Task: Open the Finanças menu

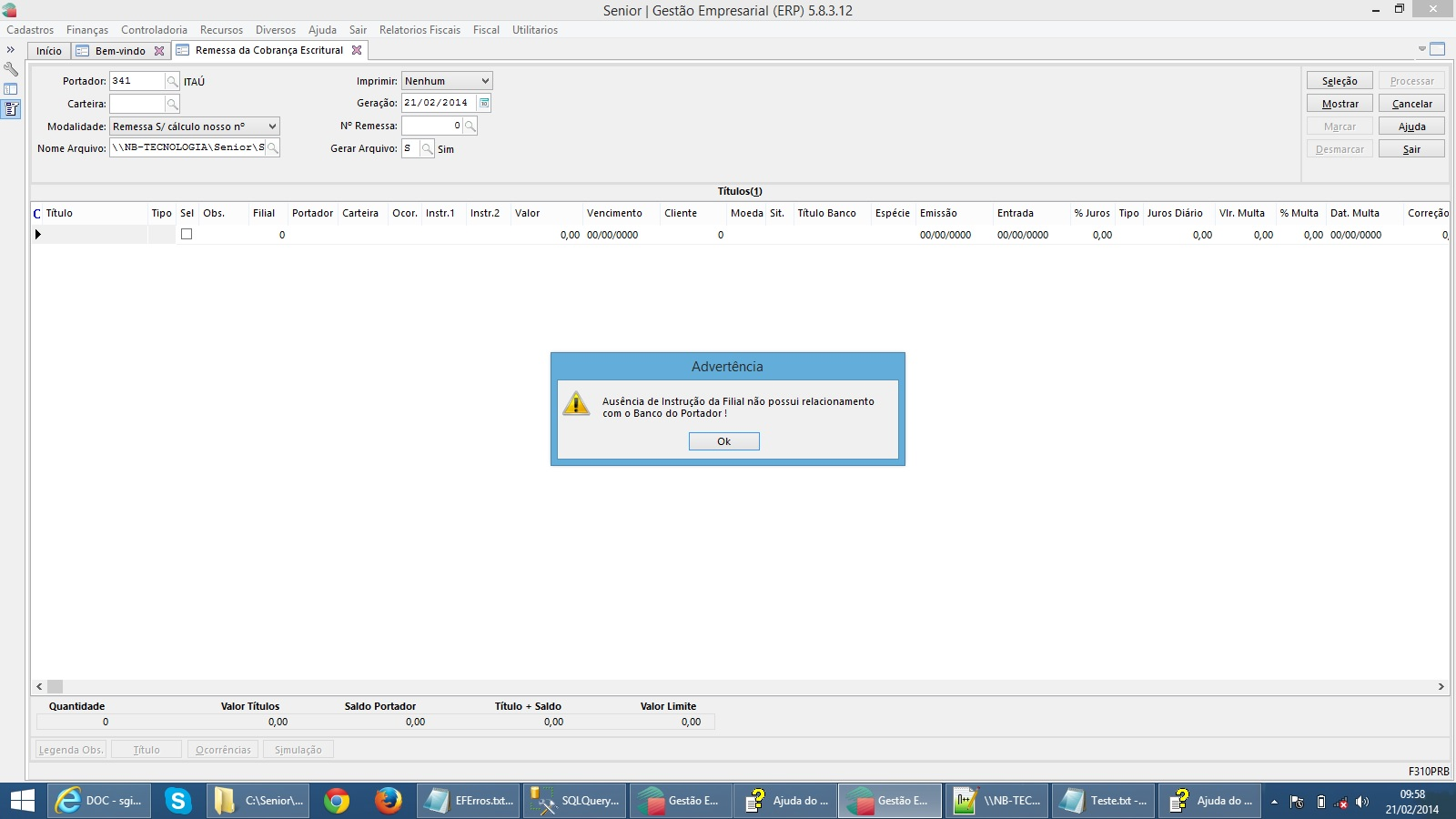Action: (86, 30)
